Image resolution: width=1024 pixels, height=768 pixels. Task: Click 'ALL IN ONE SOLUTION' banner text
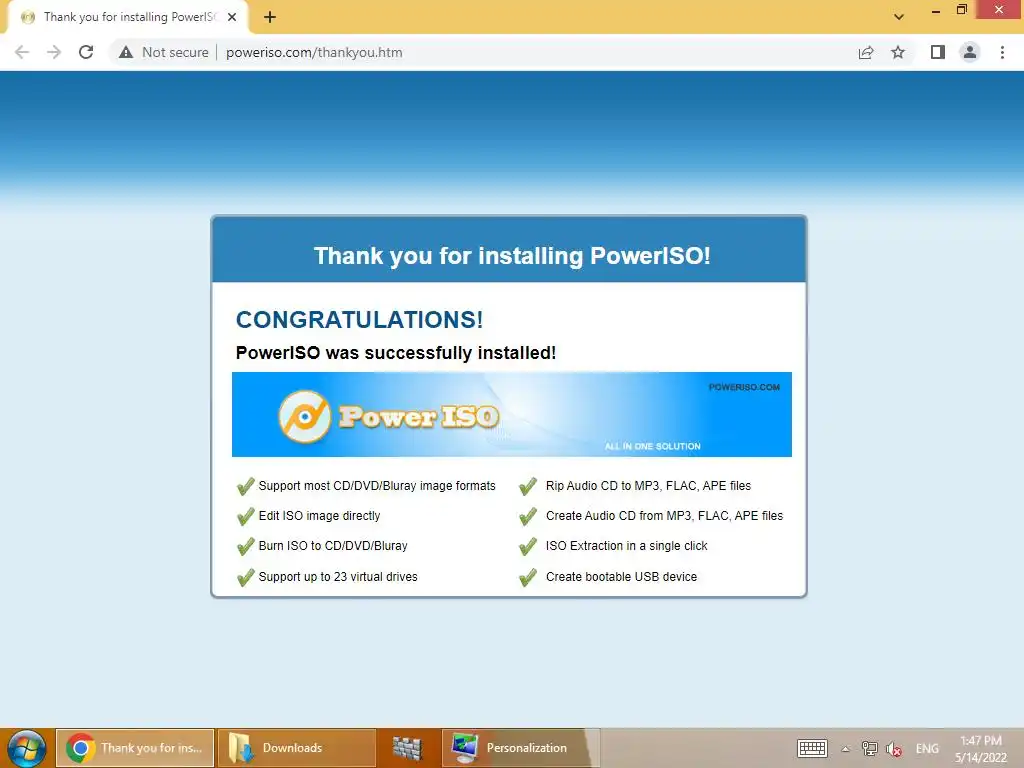pos(652,446)
